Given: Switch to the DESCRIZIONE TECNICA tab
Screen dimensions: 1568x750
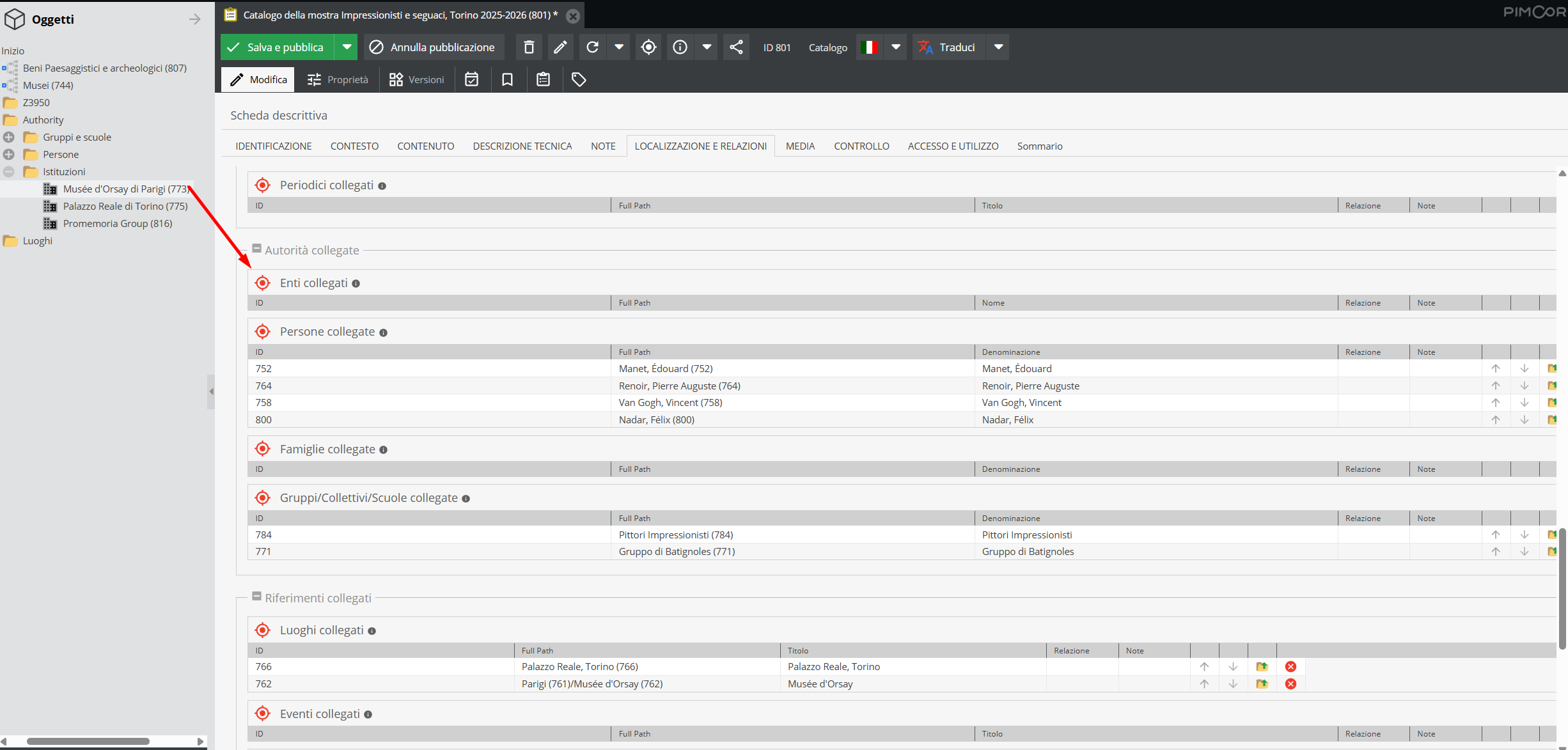Looking at the screenshot, I should [x=522, y=146].
